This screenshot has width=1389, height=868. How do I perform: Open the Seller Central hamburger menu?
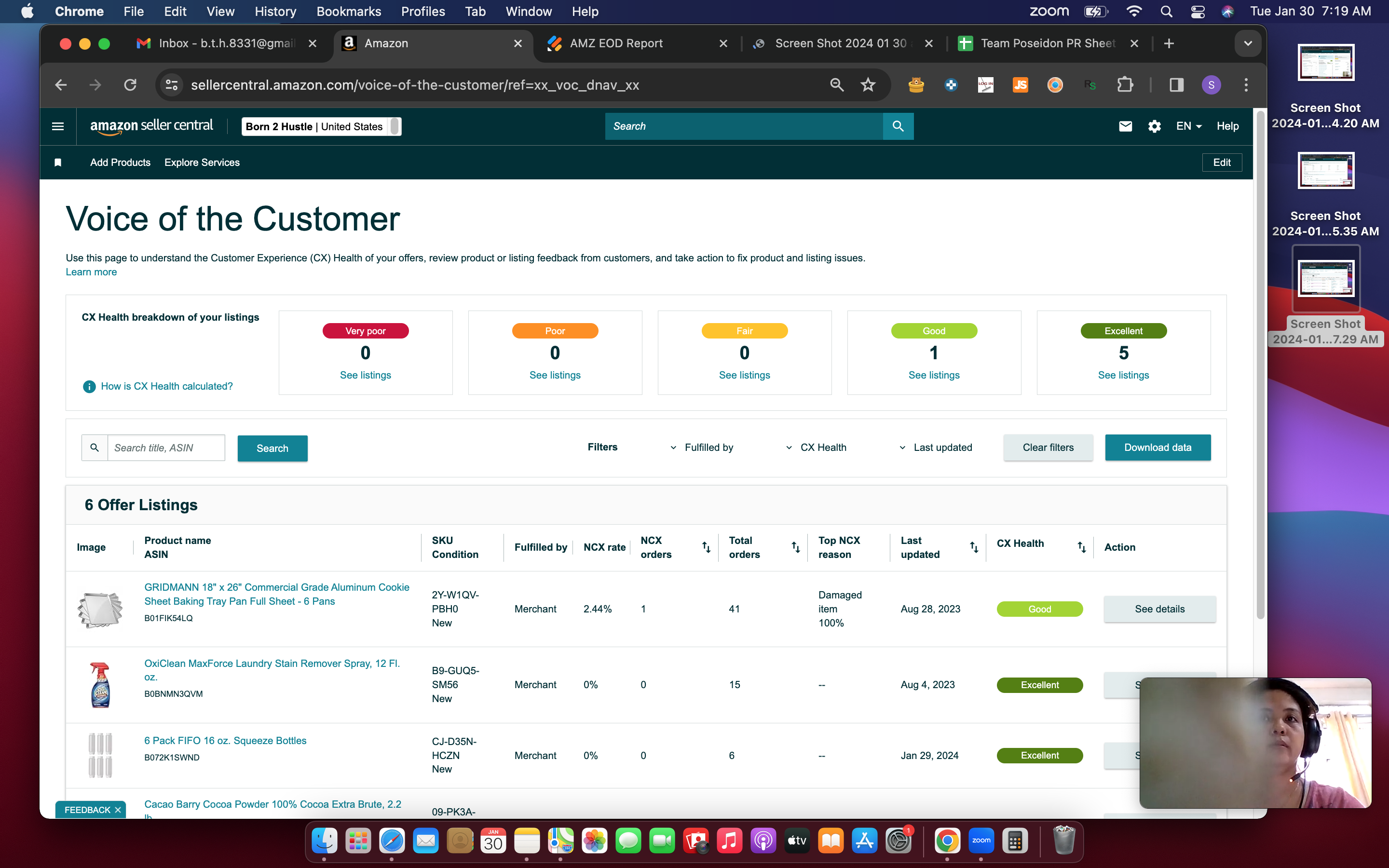[58, 126]
